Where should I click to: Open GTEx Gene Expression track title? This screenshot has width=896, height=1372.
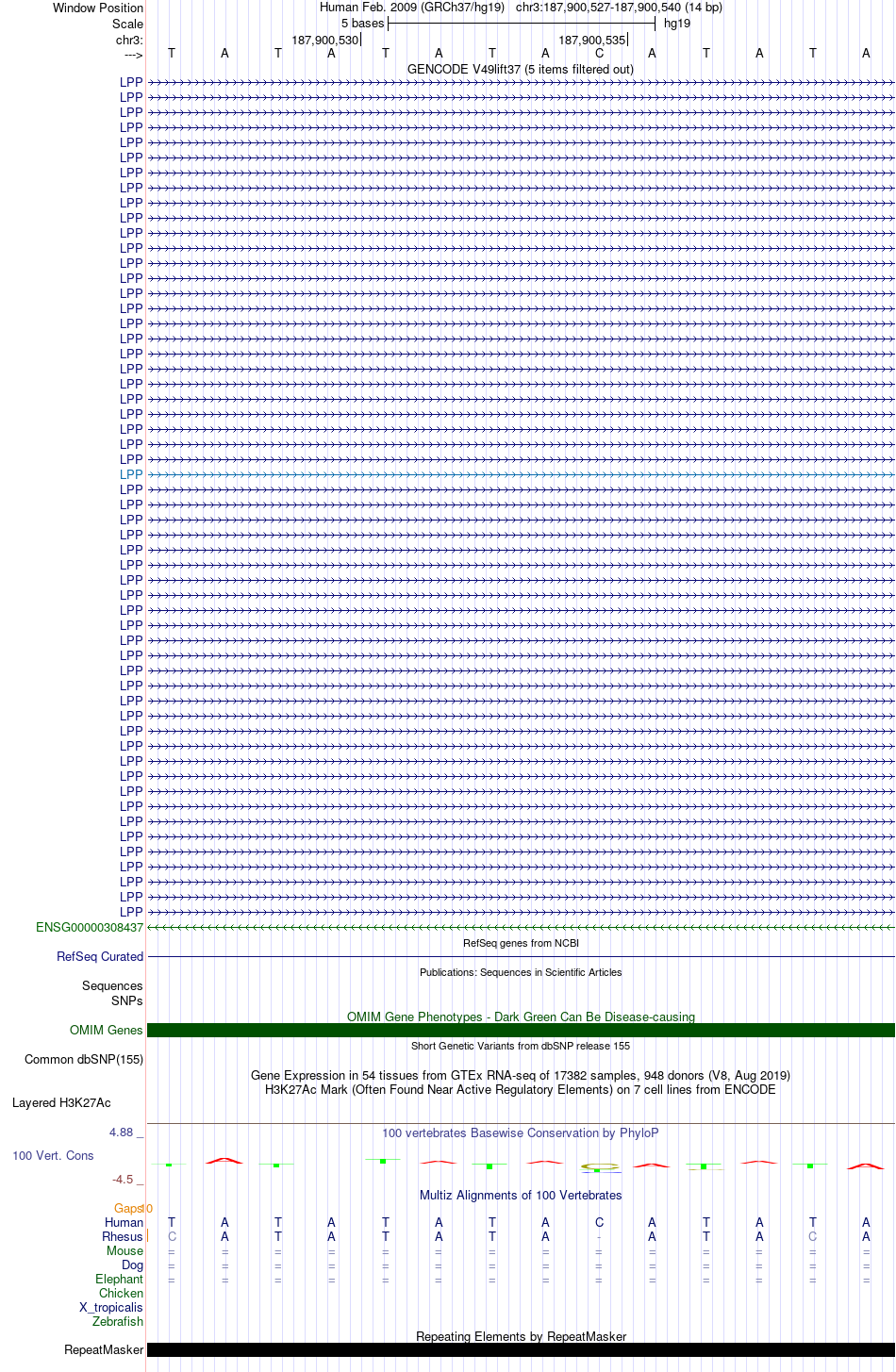[x=521, y=1076]
